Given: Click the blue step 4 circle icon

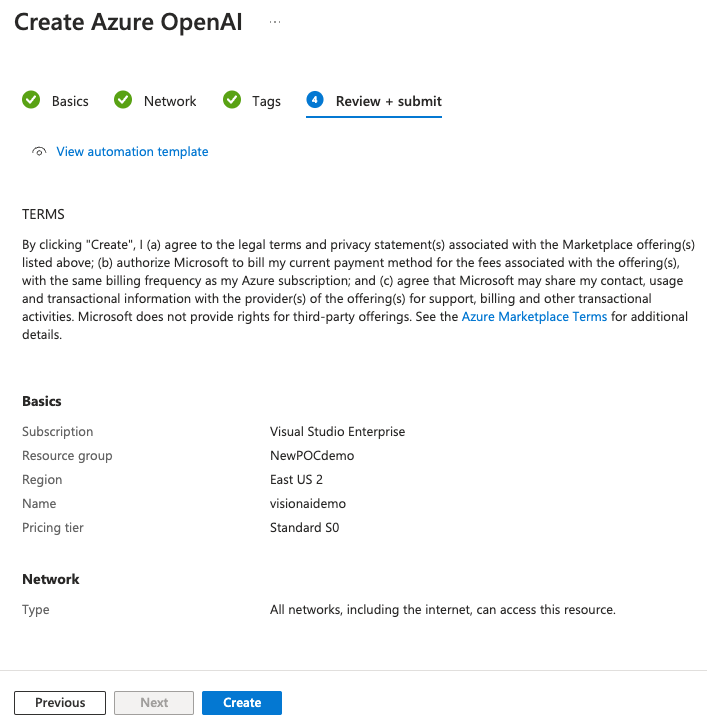Looking at the screenshot, I should (x=315, y=100).
